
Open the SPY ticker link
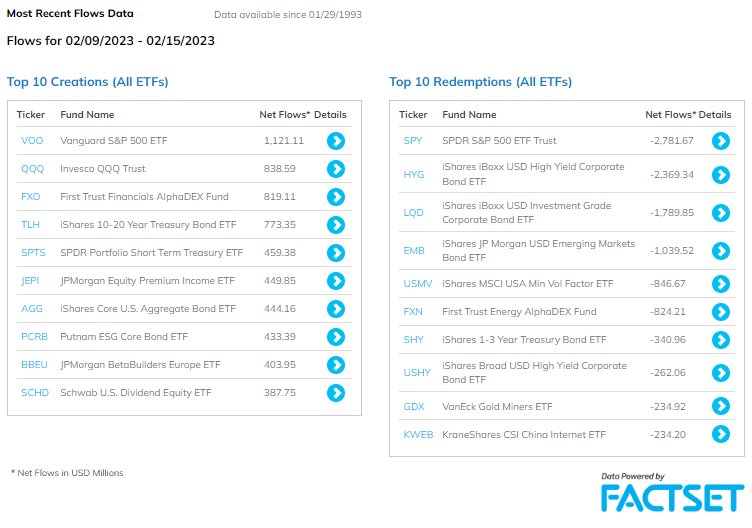click(413, 141)
